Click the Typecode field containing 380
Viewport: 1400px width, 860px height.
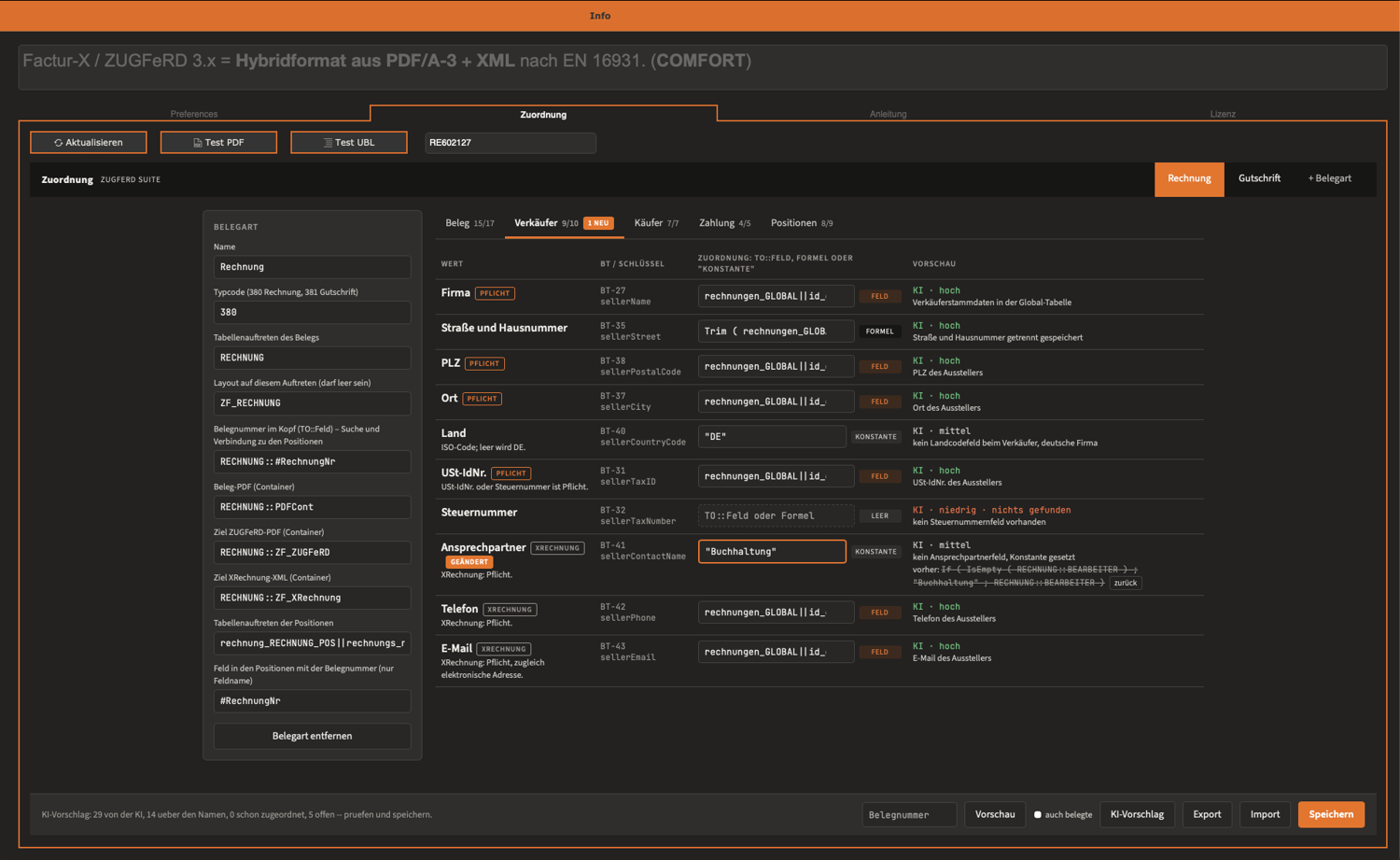point(312,312)
